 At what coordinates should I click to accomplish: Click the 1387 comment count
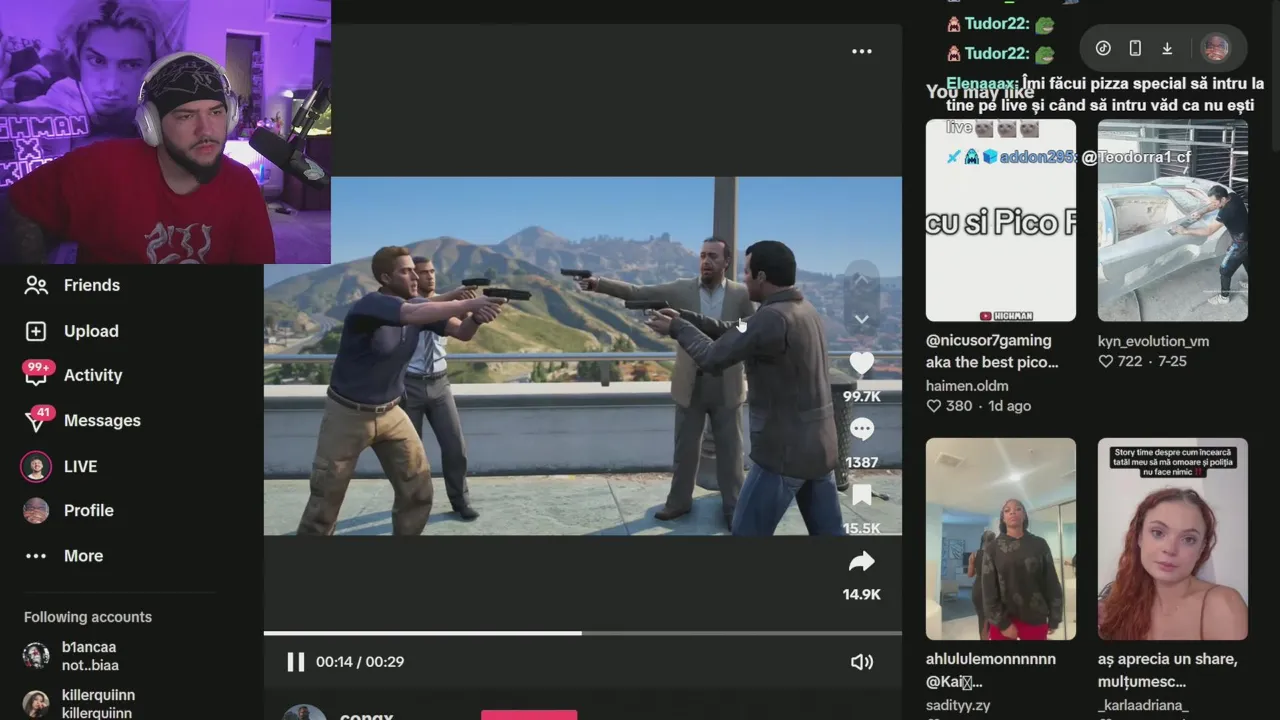(861, 462)
